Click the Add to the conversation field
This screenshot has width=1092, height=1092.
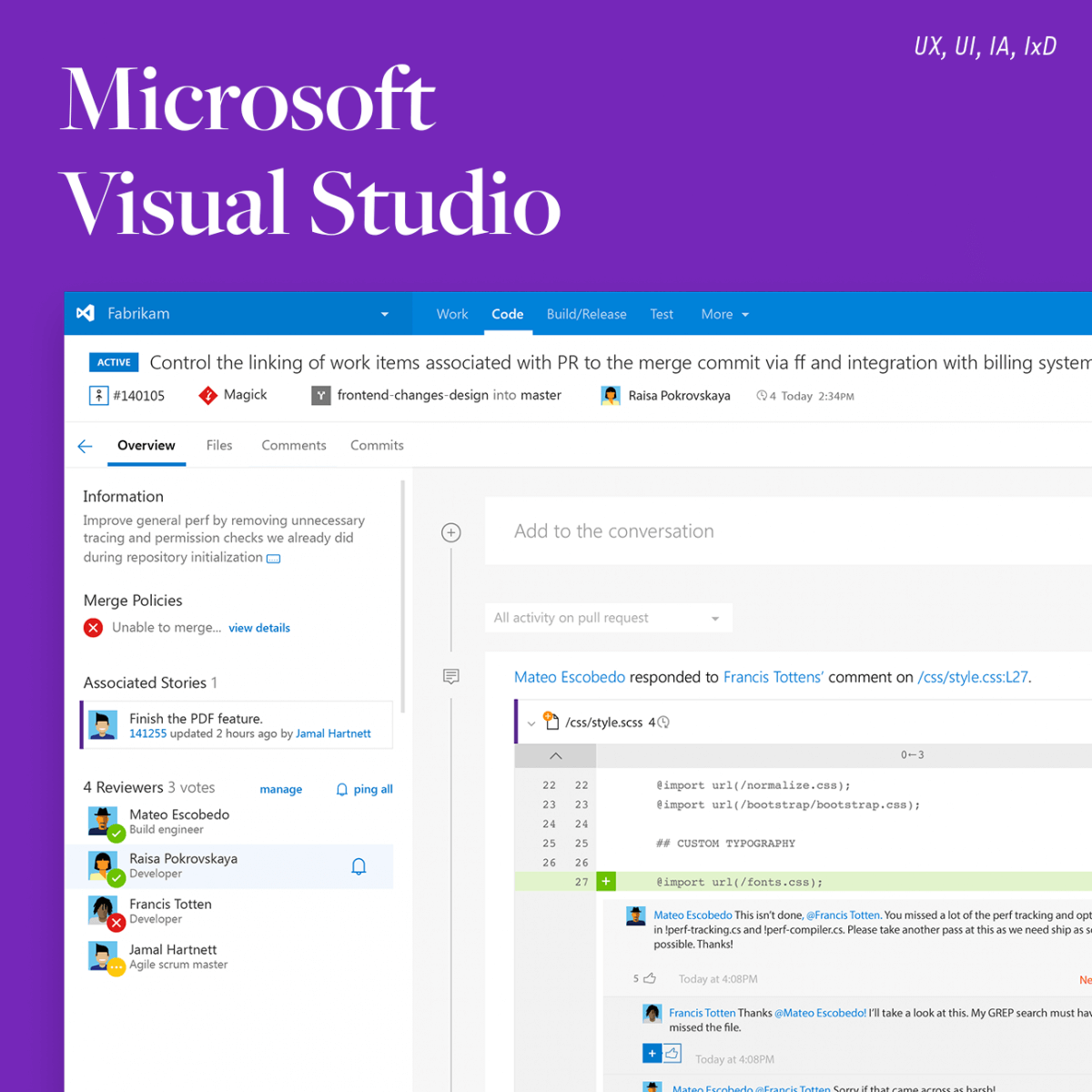pyautogui.click(x=788, y=531)
